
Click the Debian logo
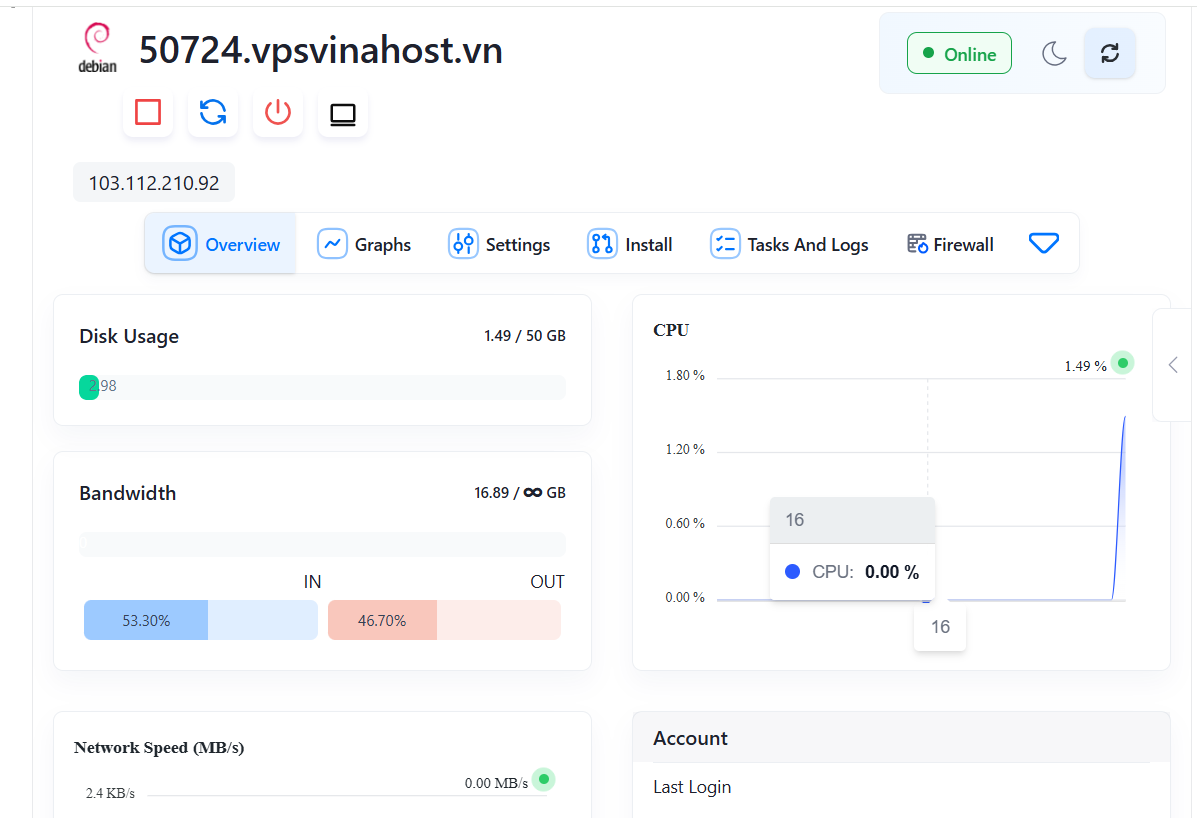(x=97, y=44)
